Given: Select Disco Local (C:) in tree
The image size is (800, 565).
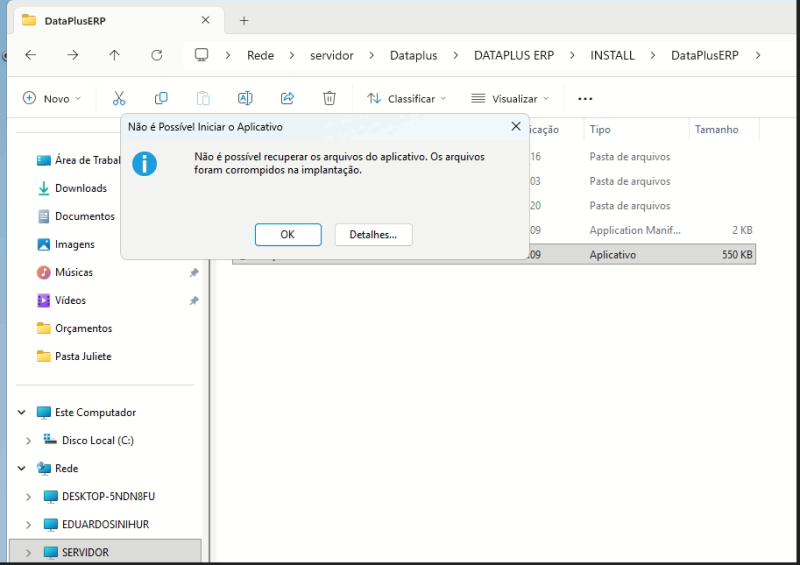Looking at the screenshot, I should coord(89,440).
